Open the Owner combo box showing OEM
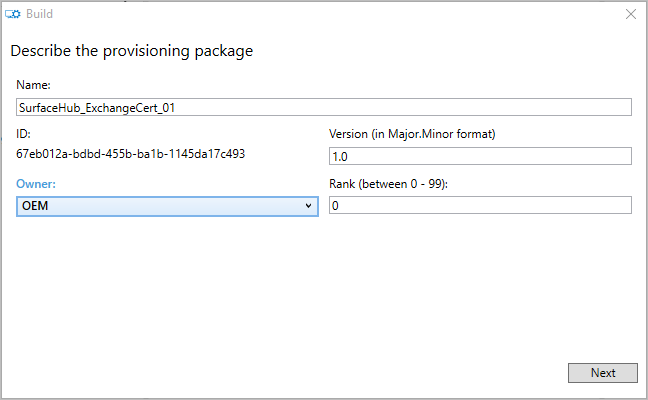This screenshot has width=648, height=400. pyautogui.click(x=167, y=205)
